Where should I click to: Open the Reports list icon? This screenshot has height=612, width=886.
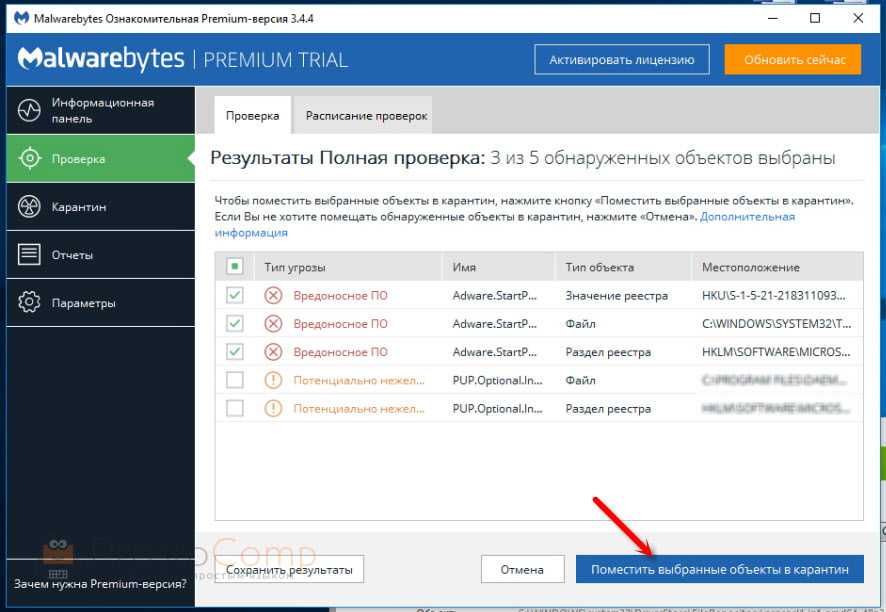30,255
